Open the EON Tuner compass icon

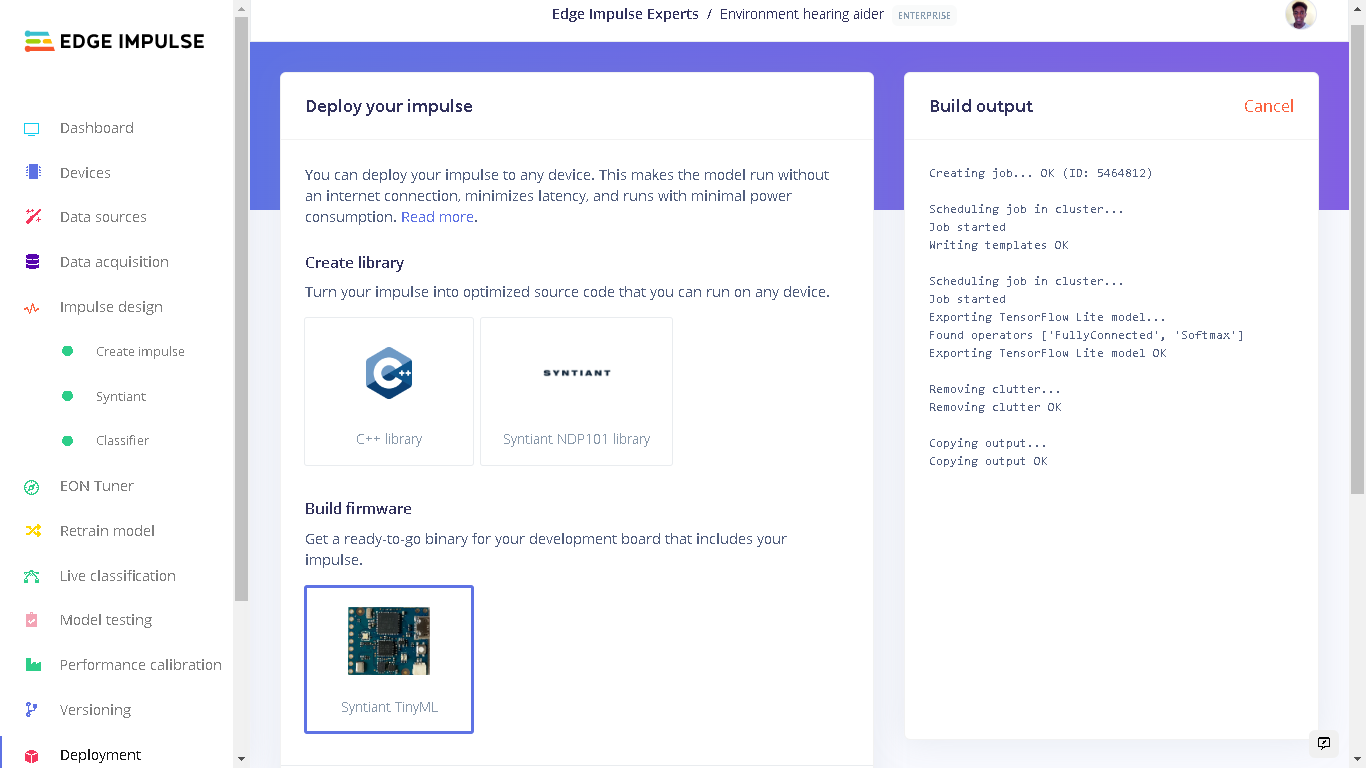click(x=32, y=487)
